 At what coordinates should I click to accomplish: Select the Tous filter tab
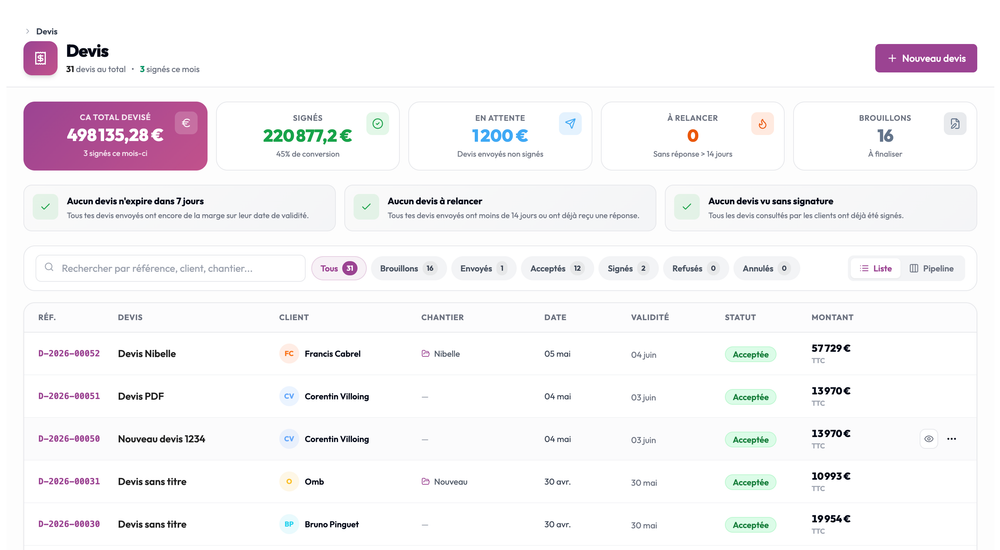[339, 269]
